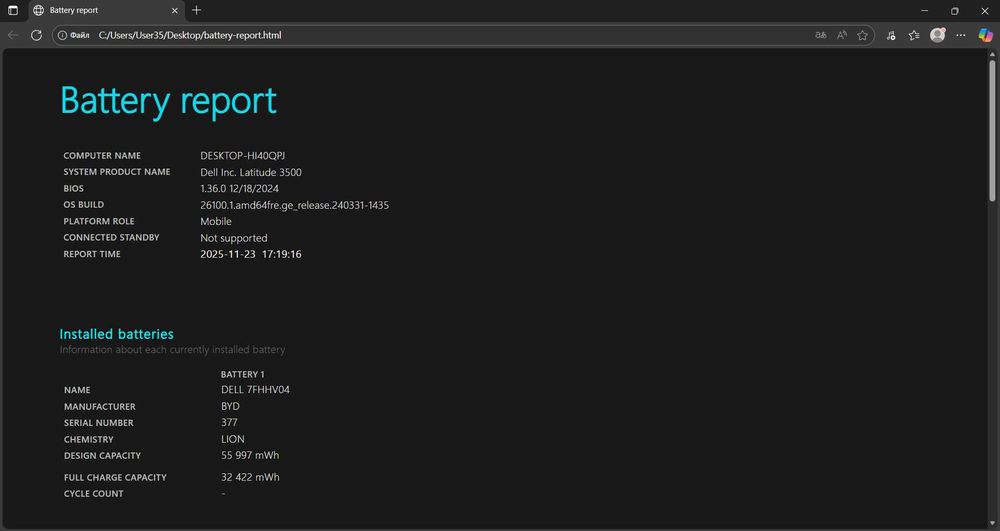Screen dimensions: 1000x531
Task: Select Not supported standby value
Action: coord(233,238)
